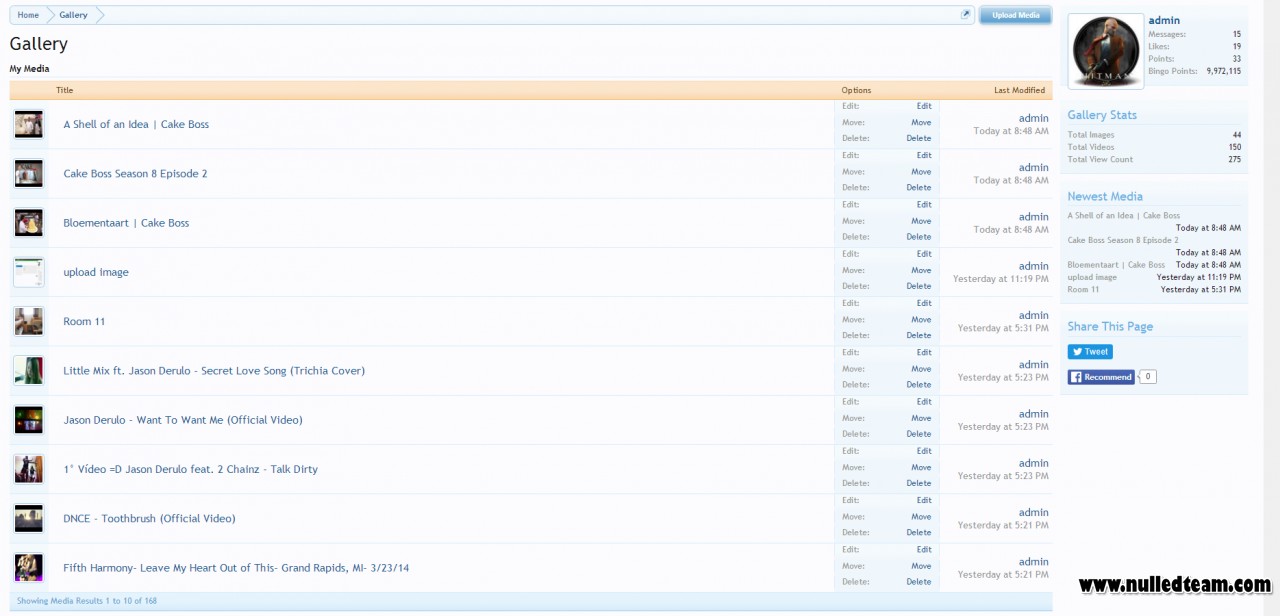The width and height of the screenshot is (1280, 616).
Task: Delete the upload image media
Action: click(x=919, y=286)
